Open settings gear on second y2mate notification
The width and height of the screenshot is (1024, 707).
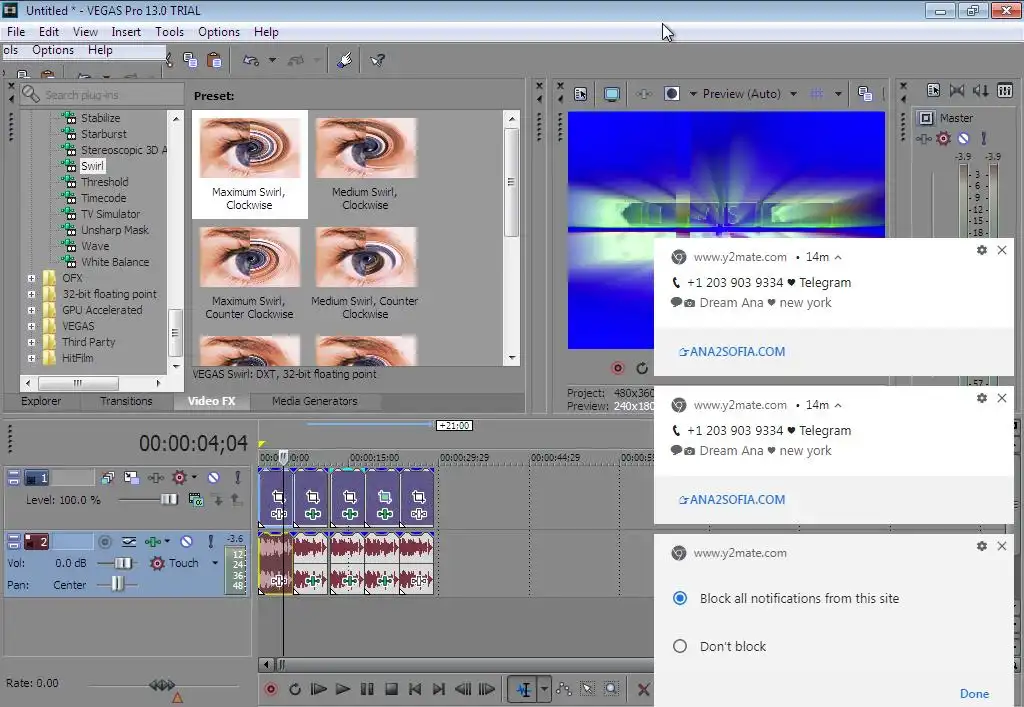pyautogui.click(x=982, y=398)
